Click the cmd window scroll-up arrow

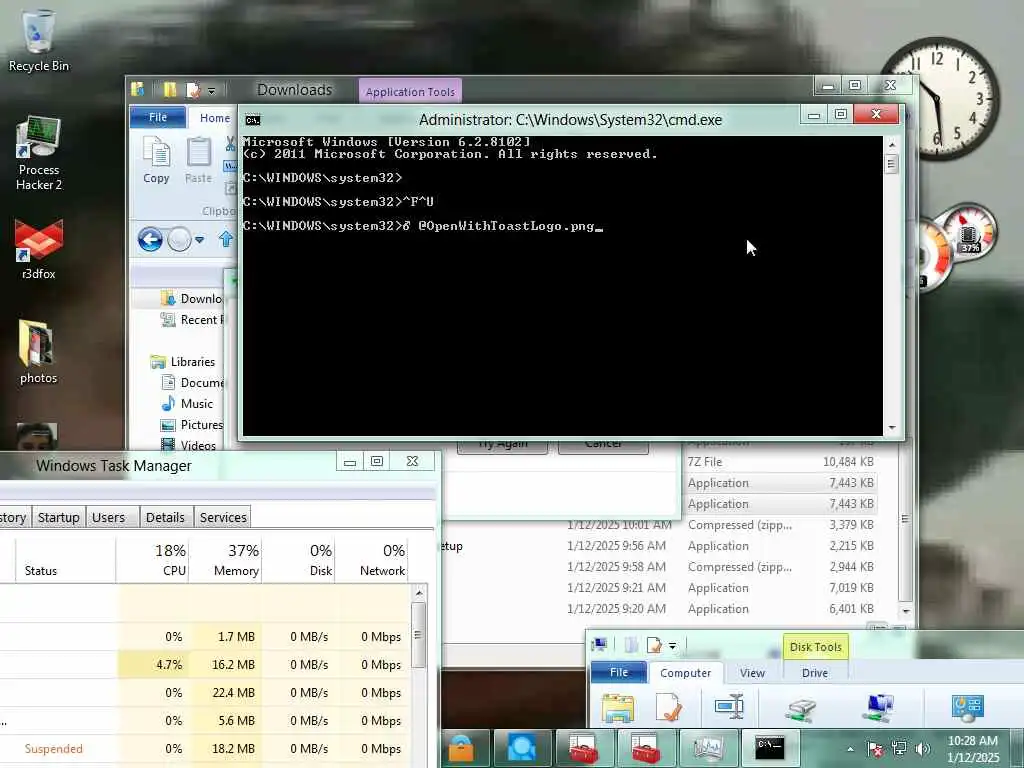coord(892,144)
